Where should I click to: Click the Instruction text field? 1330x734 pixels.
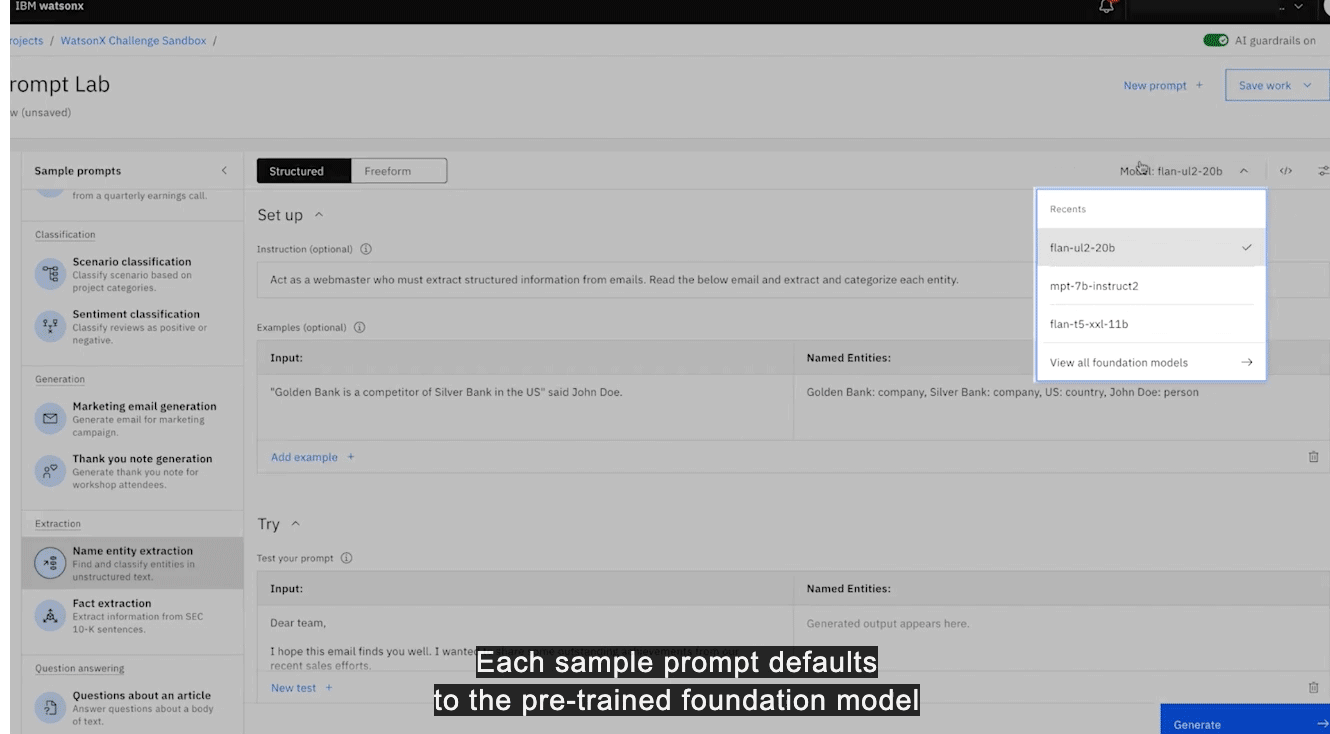[793, 280]
